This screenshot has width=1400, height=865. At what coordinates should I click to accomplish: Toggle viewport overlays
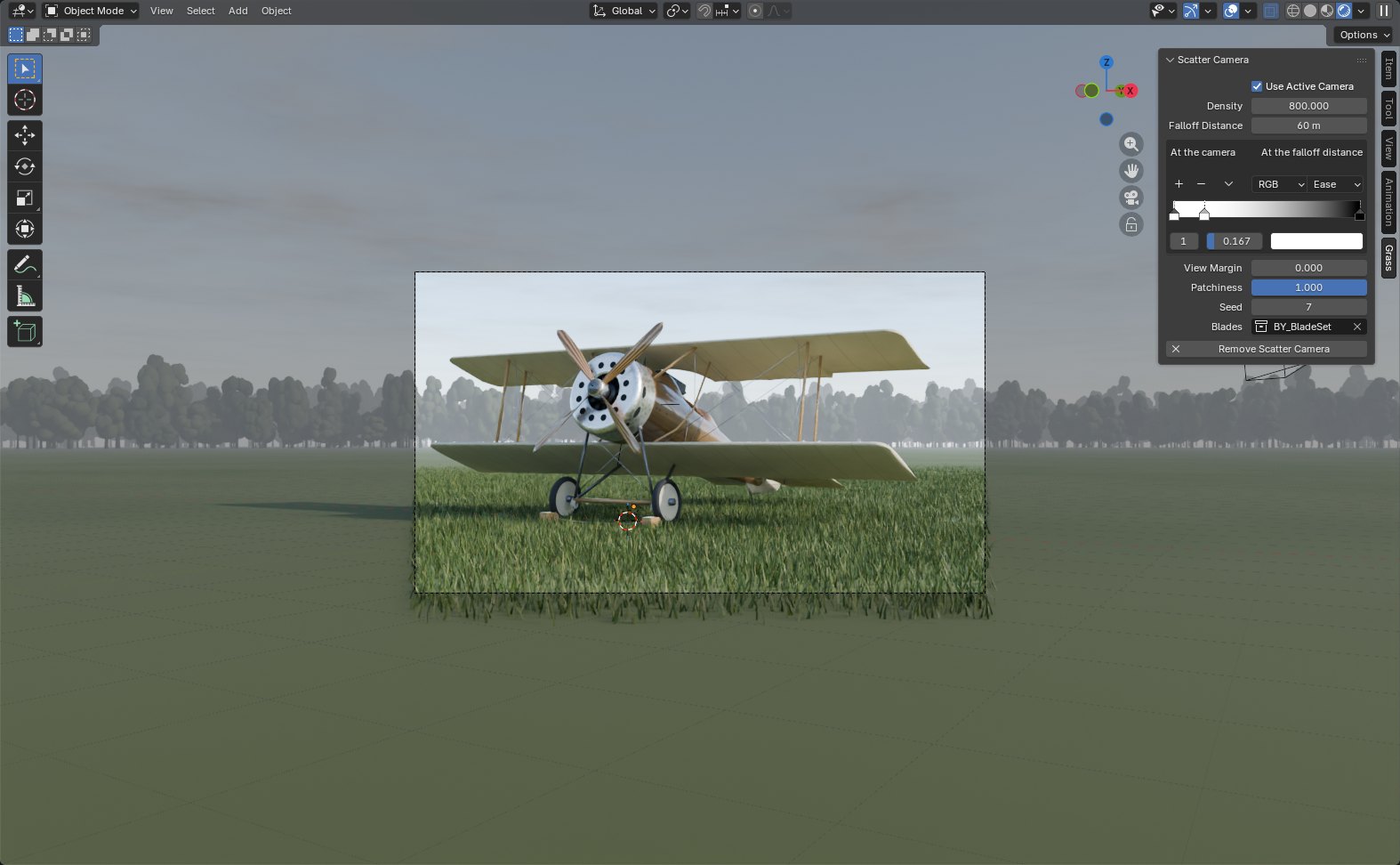[x=1231, y=11]
